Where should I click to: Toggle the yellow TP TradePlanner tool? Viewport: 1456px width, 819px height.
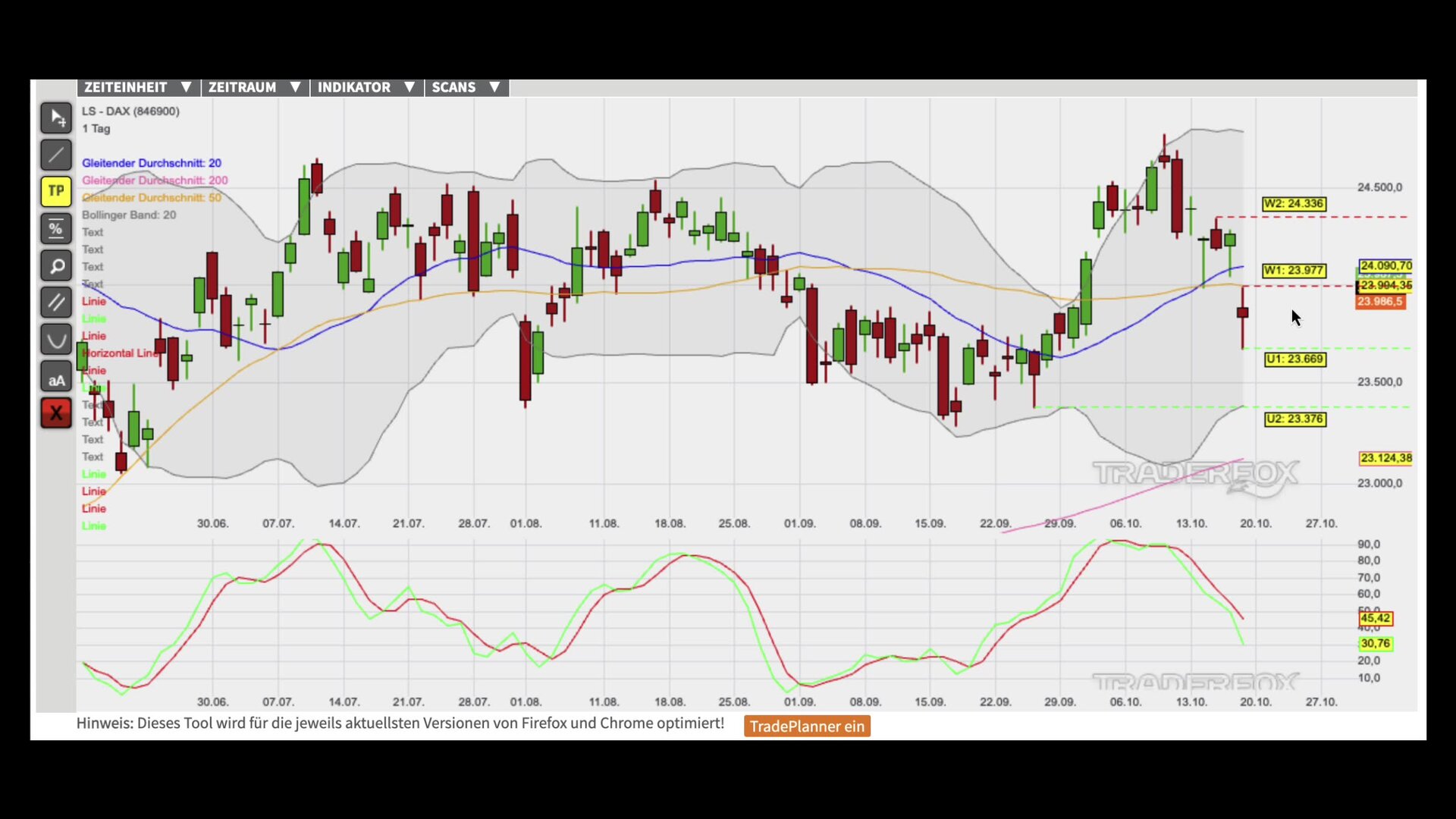pyautogui.click(x=56, y=192)
